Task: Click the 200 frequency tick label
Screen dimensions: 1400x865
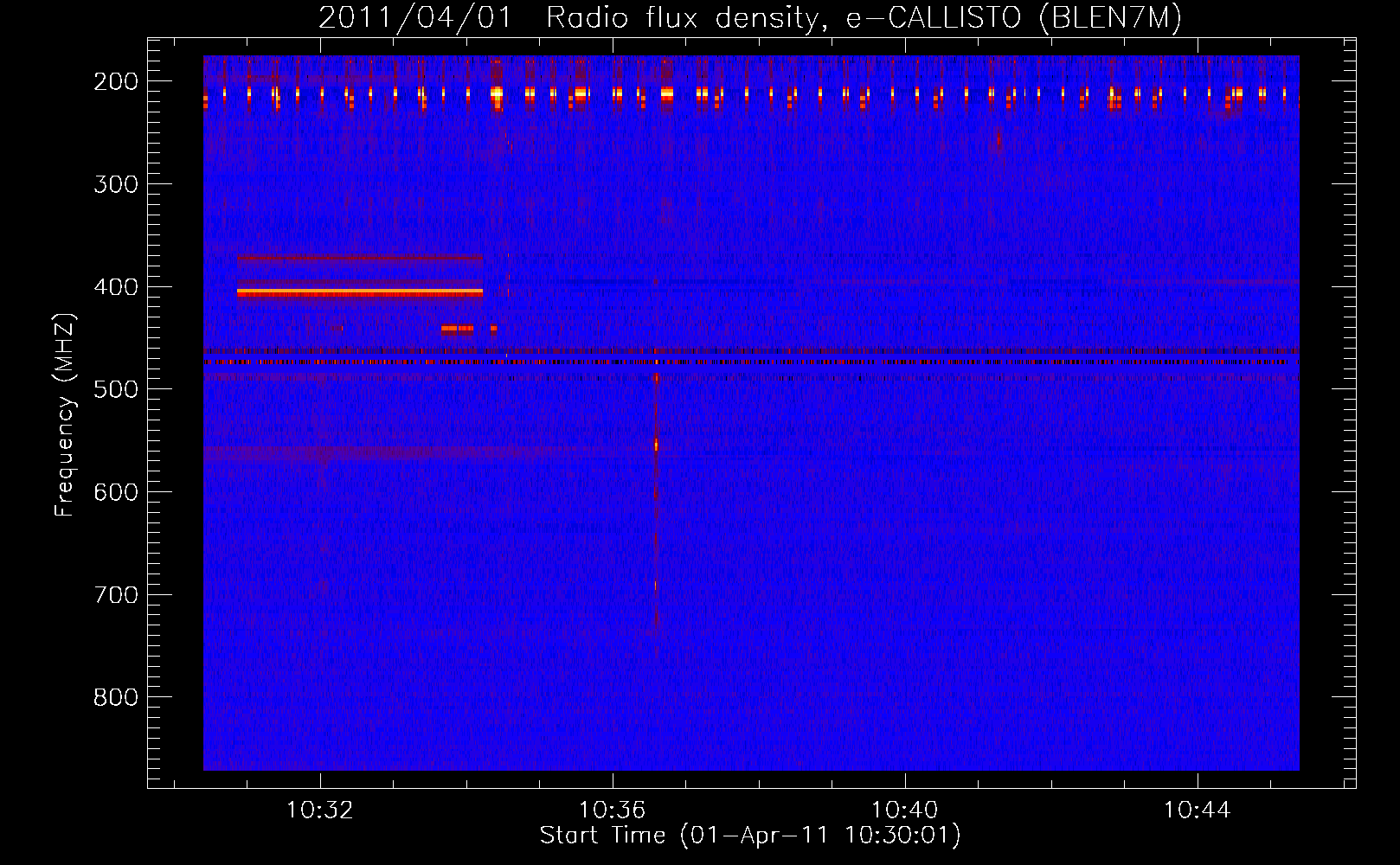Action: click(116, 81)
